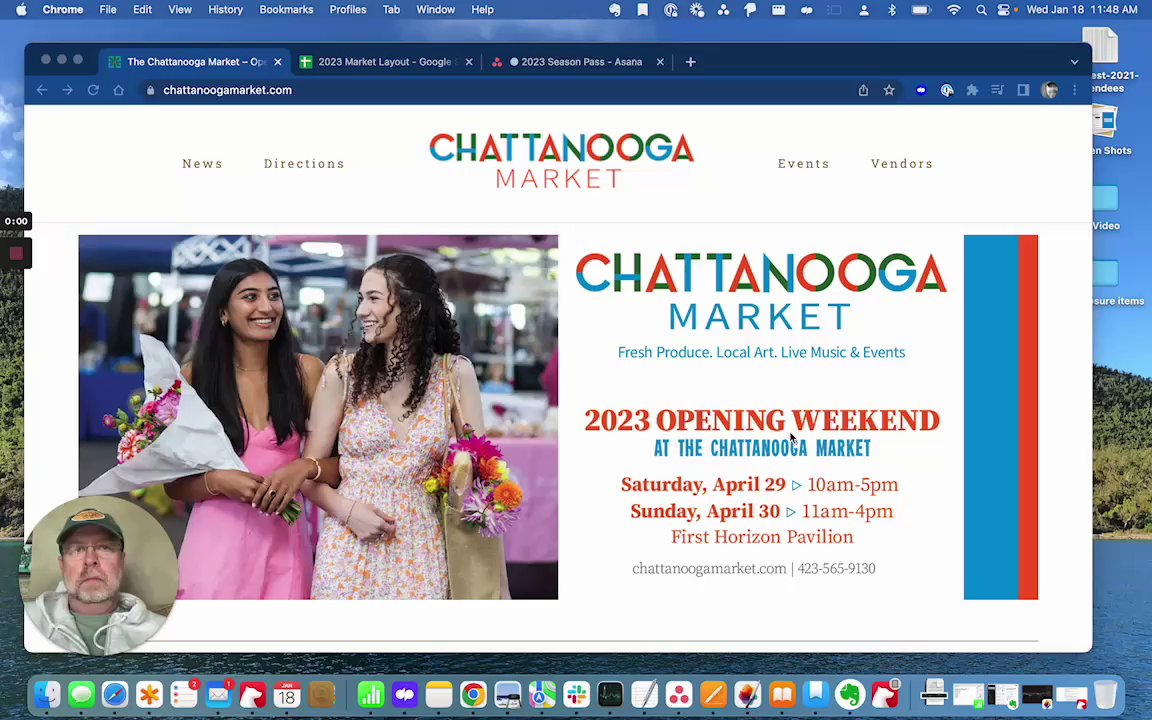Click the Chrome back arrow
This screenshot has width=1152, height=720.
coord(42,90)
